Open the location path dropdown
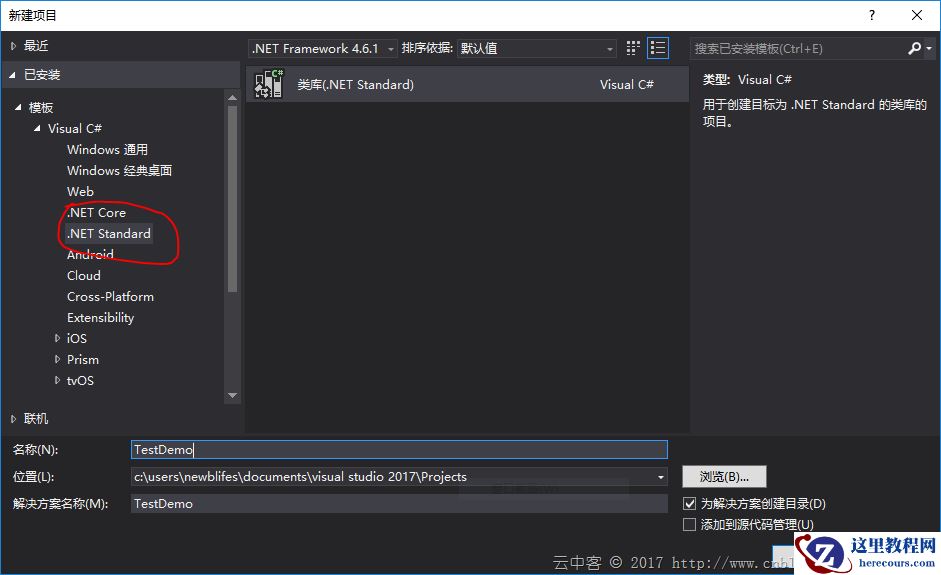The height and width of the screenshot is (575, 941). tap(661, 477)
